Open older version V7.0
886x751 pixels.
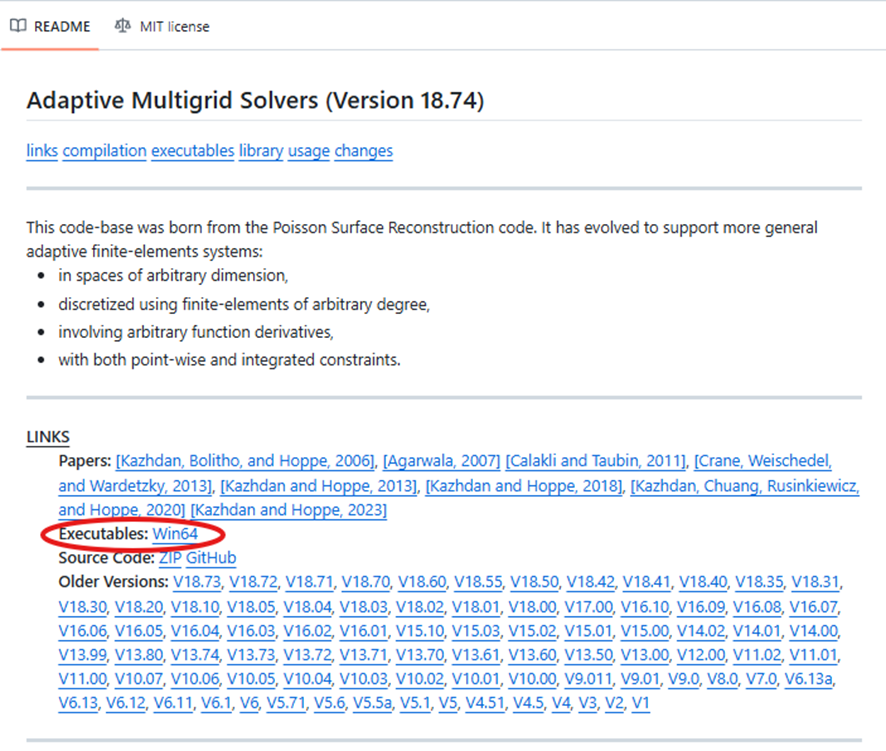point(761,679)
